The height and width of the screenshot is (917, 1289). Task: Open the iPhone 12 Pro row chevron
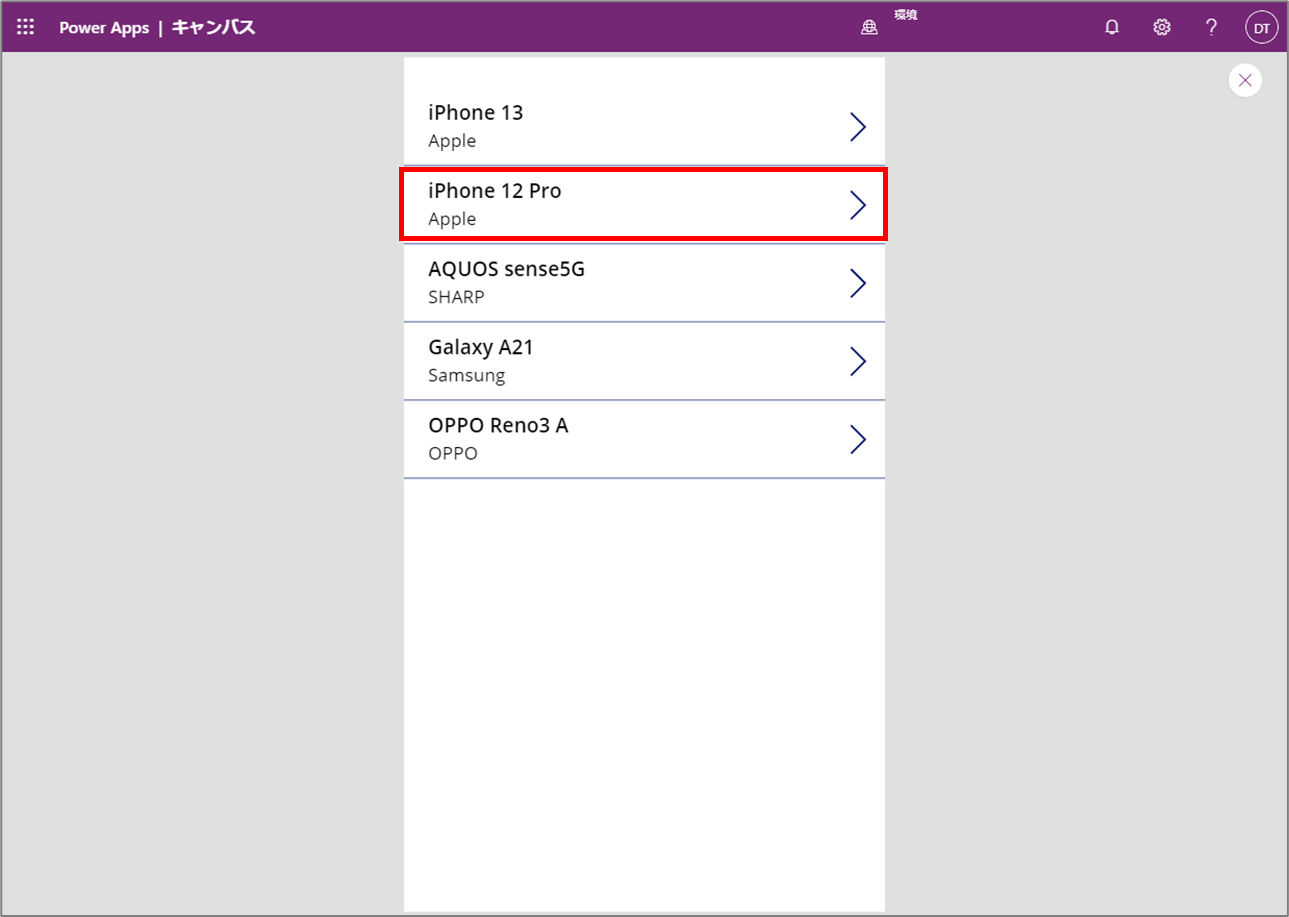pyautogui.click(x=857, y=205)
